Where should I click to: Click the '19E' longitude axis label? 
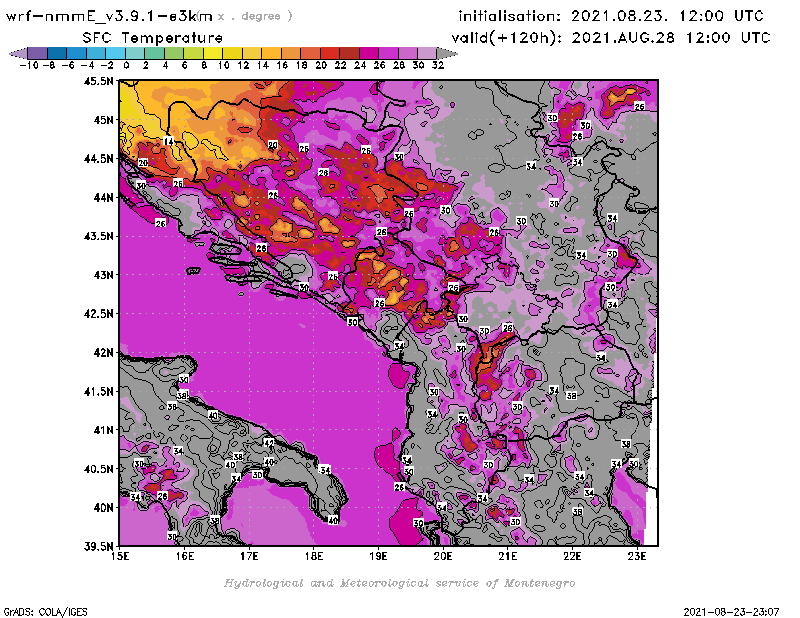tap(379, 556)
